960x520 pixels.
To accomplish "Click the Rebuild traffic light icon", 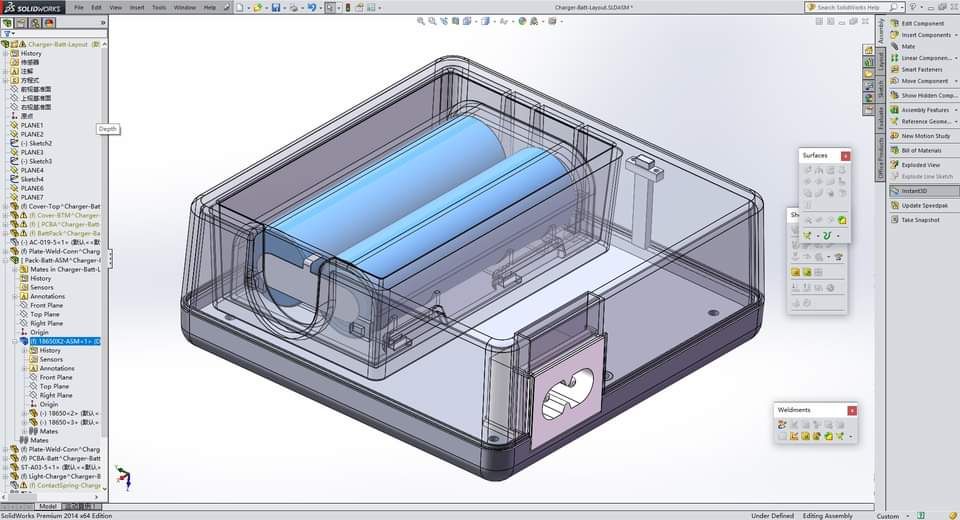I will pyautogui.click(x=348, y=7).
